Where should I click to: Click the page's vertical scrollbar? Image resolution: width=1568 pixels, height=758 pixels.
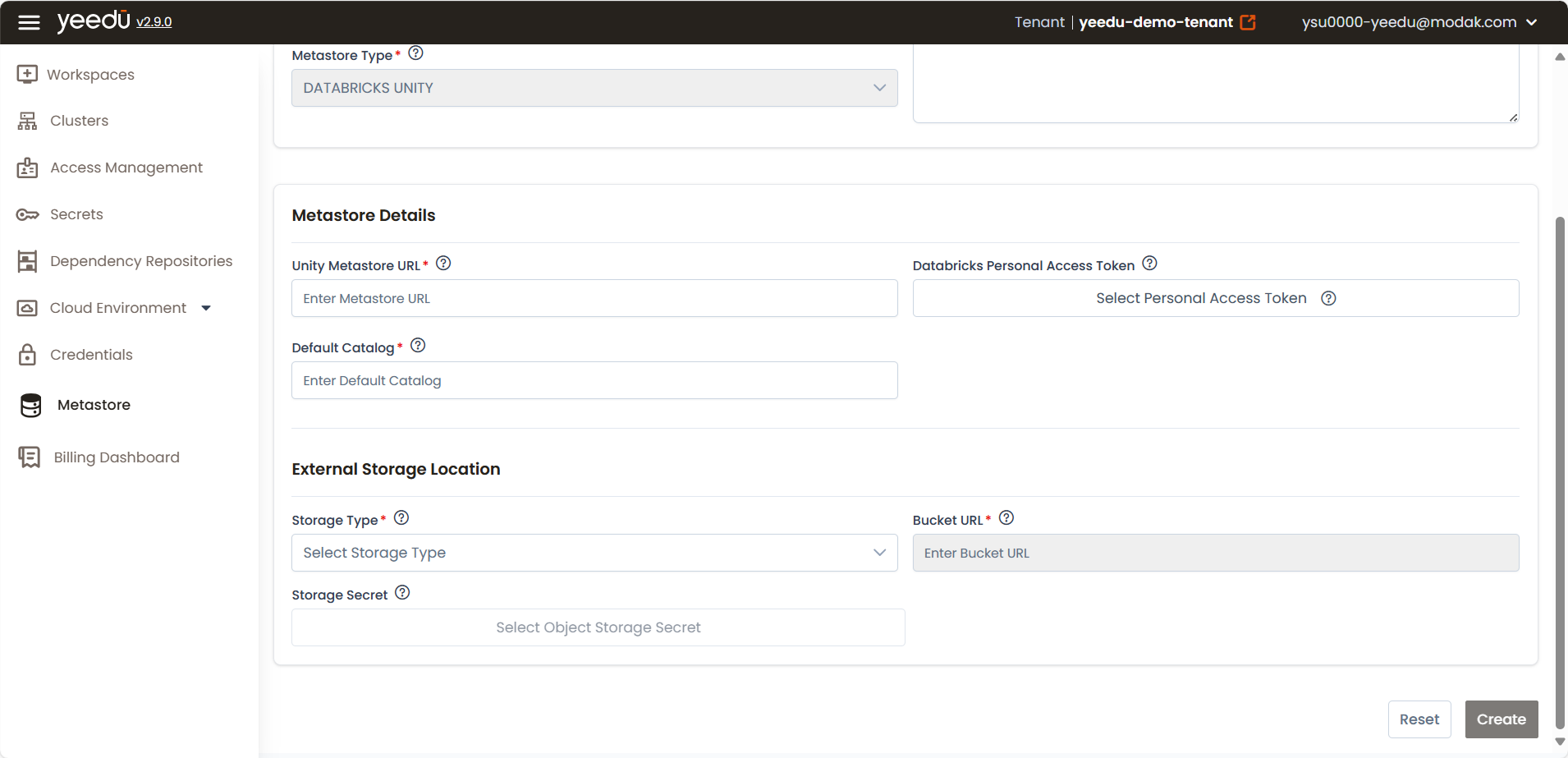coord(1560,472)
